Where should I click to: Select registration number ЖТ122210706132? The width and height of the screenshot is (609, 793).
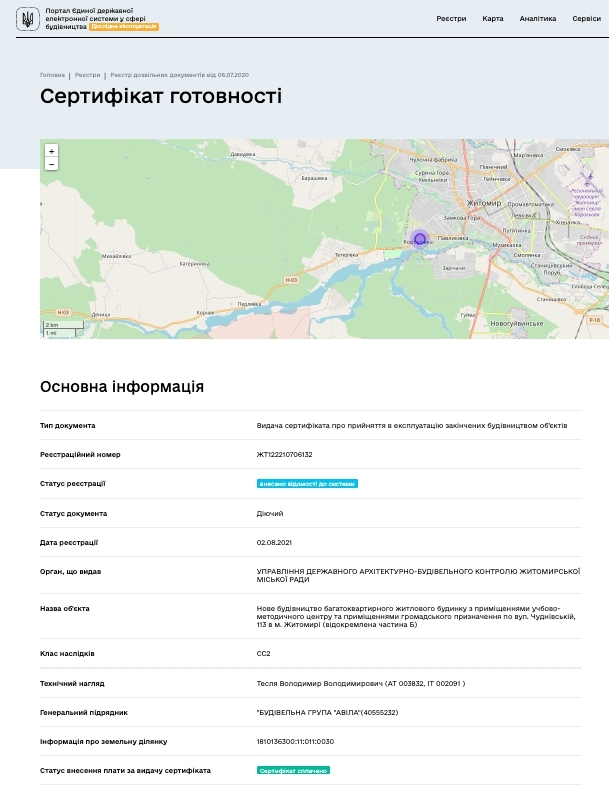coord(284,455)
